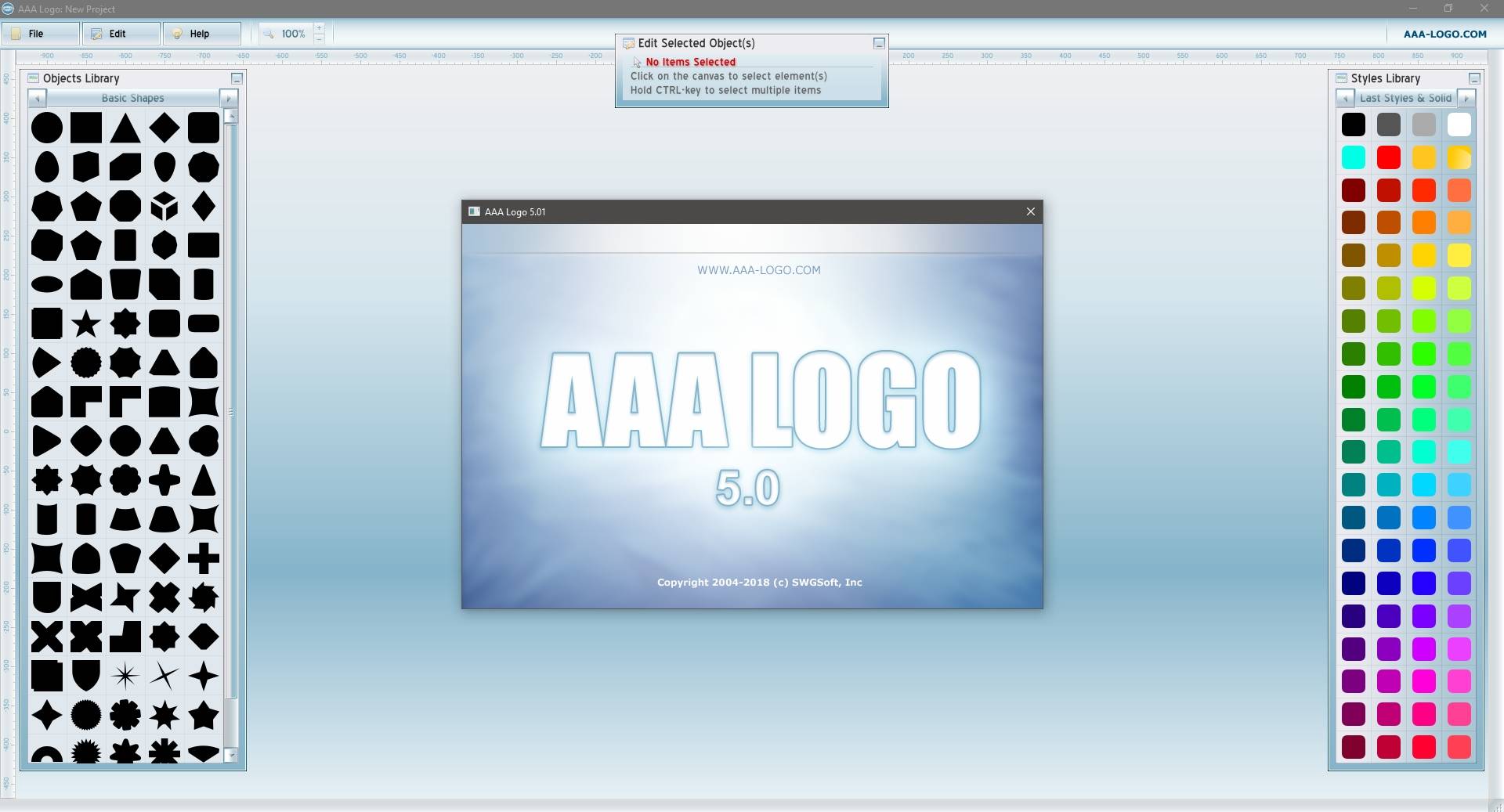Select the many-pointed sunburst seal shape
This screenshot has width=1504, height=812.
[86, 715]
